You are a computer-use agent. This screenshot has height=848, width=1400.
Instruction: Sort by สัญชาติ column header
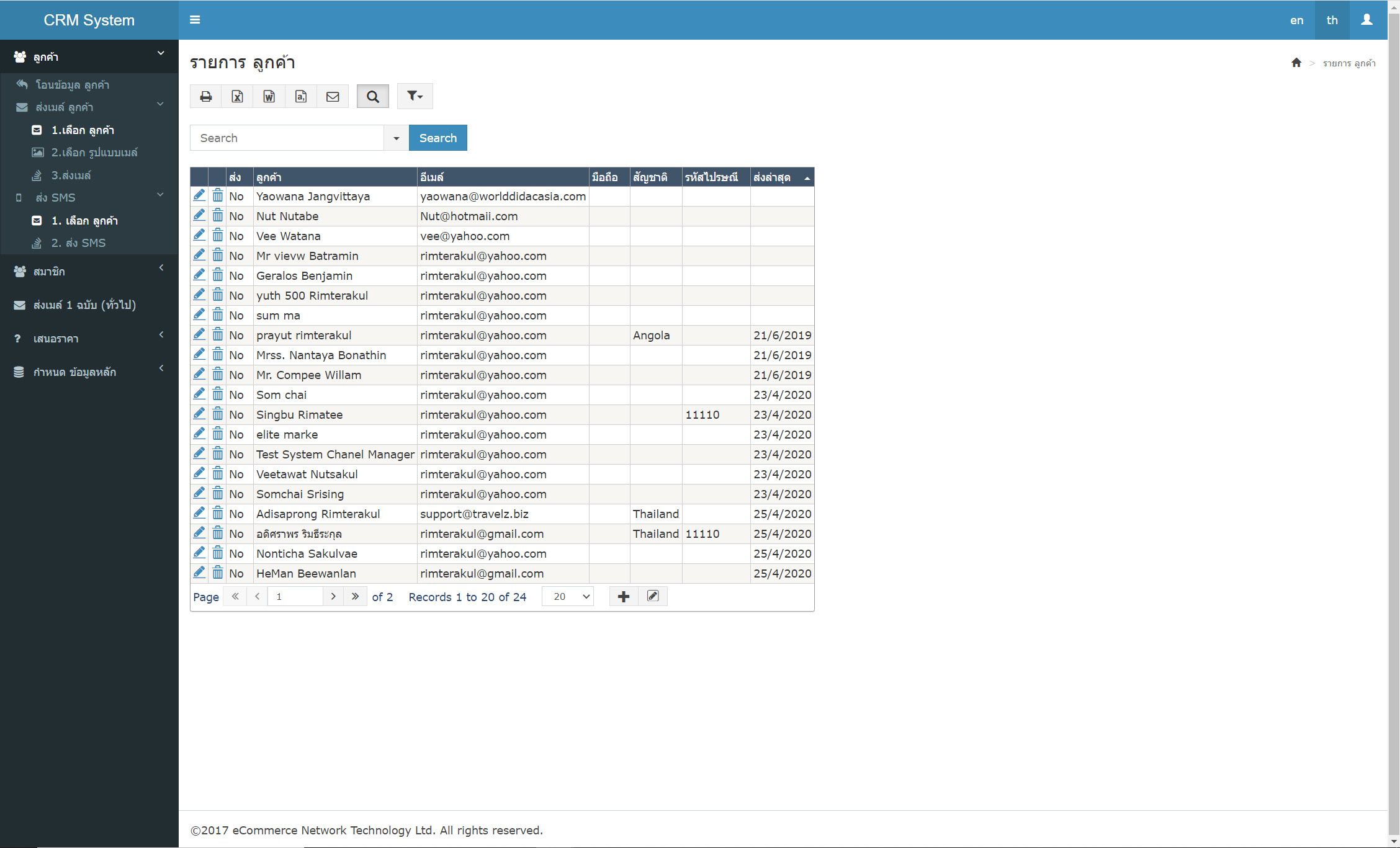tap(656, 177)
